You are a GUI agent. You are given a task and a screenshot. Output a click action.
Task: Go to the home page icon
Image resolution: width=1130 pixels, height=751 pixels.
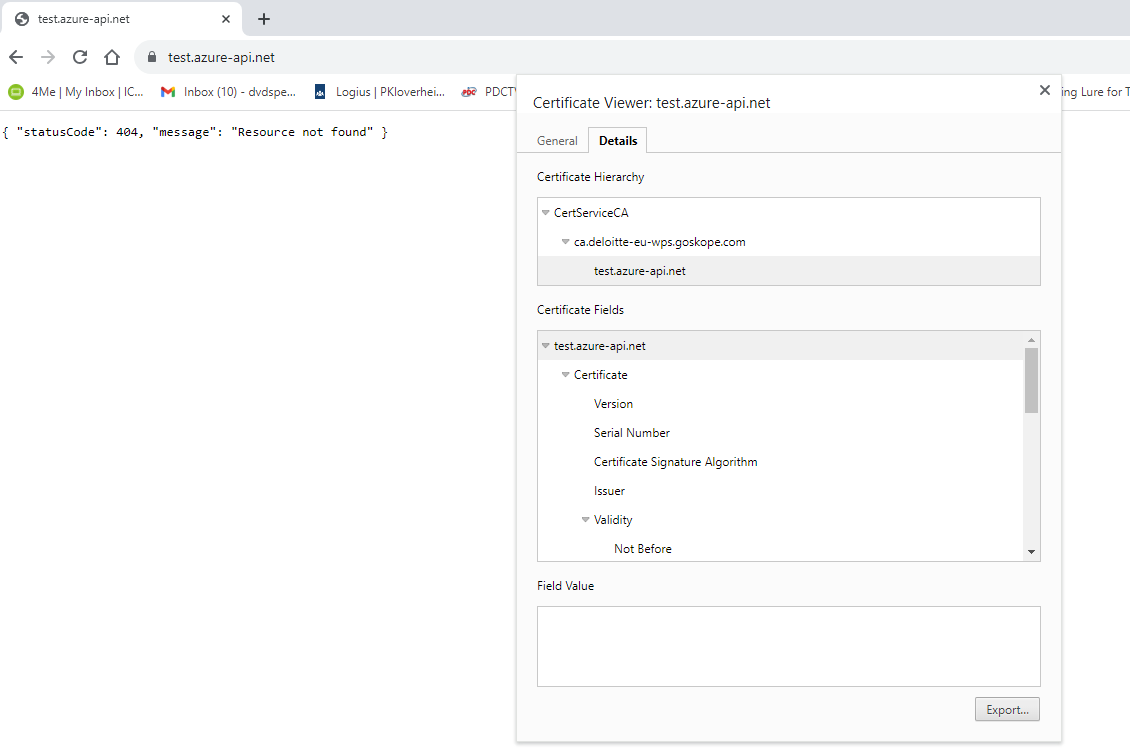112,57
